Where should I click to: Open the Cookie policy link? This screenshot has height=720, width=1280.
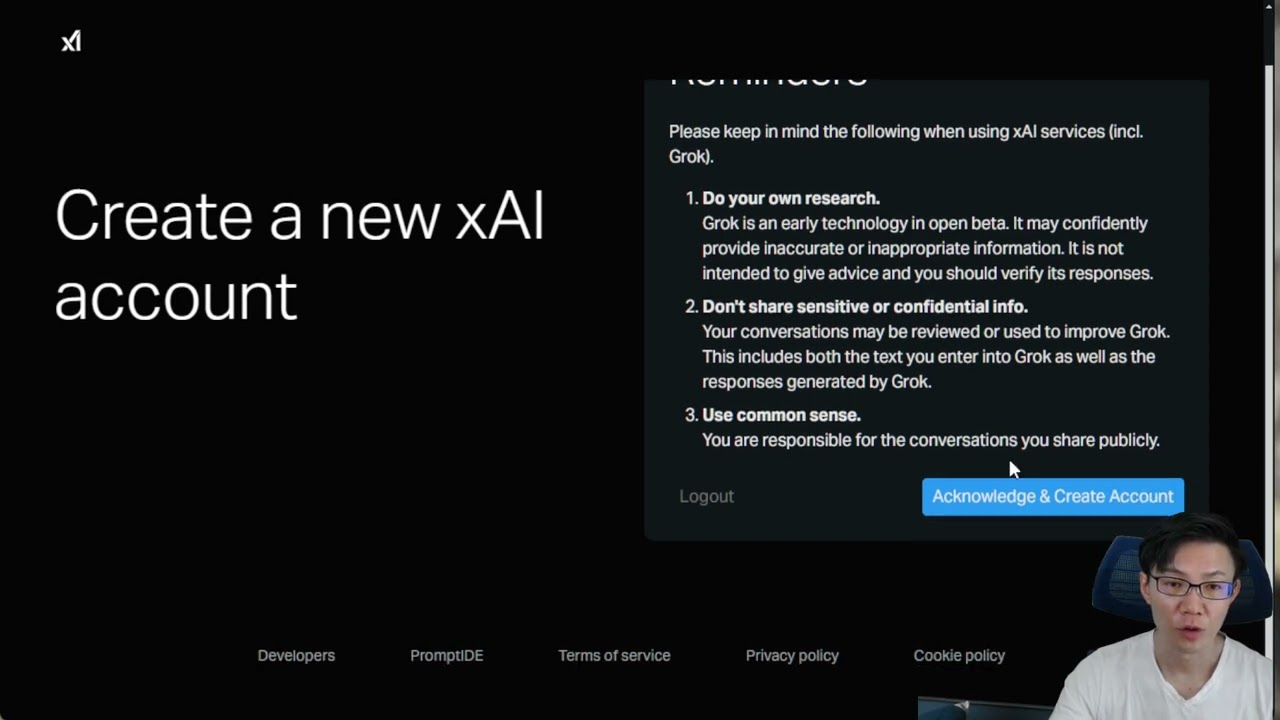959,655
